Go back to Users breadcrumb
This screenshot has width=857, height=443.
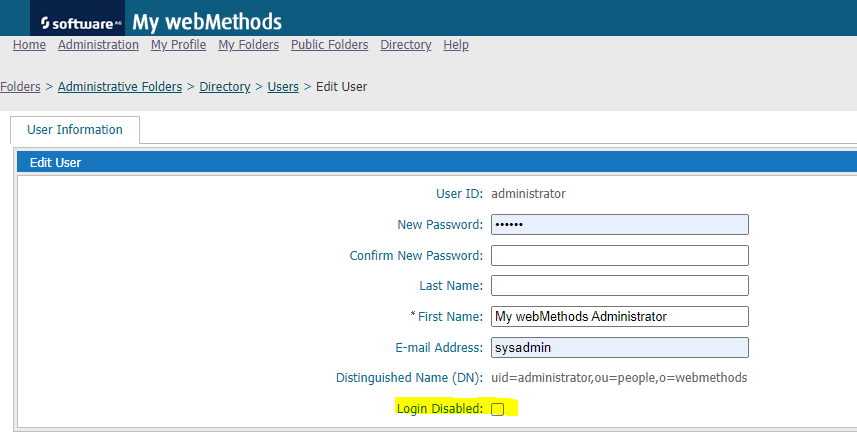(x=283, y=86)
